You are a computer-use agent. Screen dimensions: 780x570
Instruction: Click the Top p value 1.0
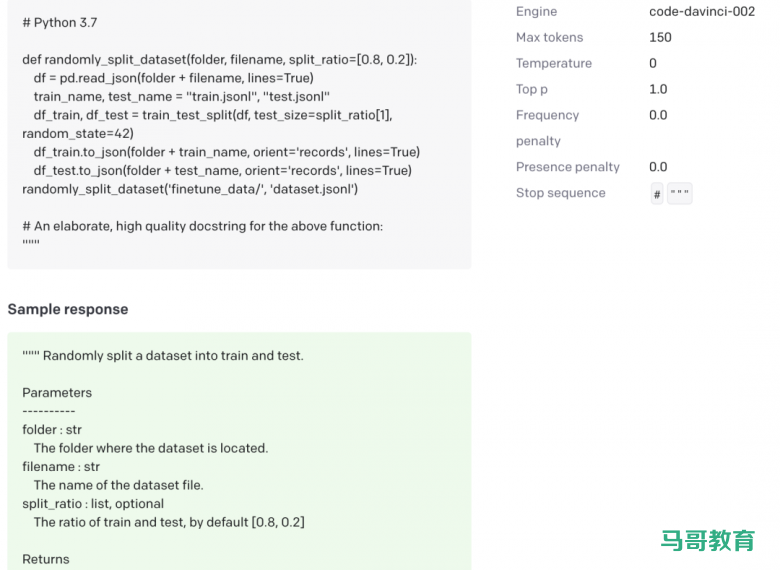click(658, 89)
